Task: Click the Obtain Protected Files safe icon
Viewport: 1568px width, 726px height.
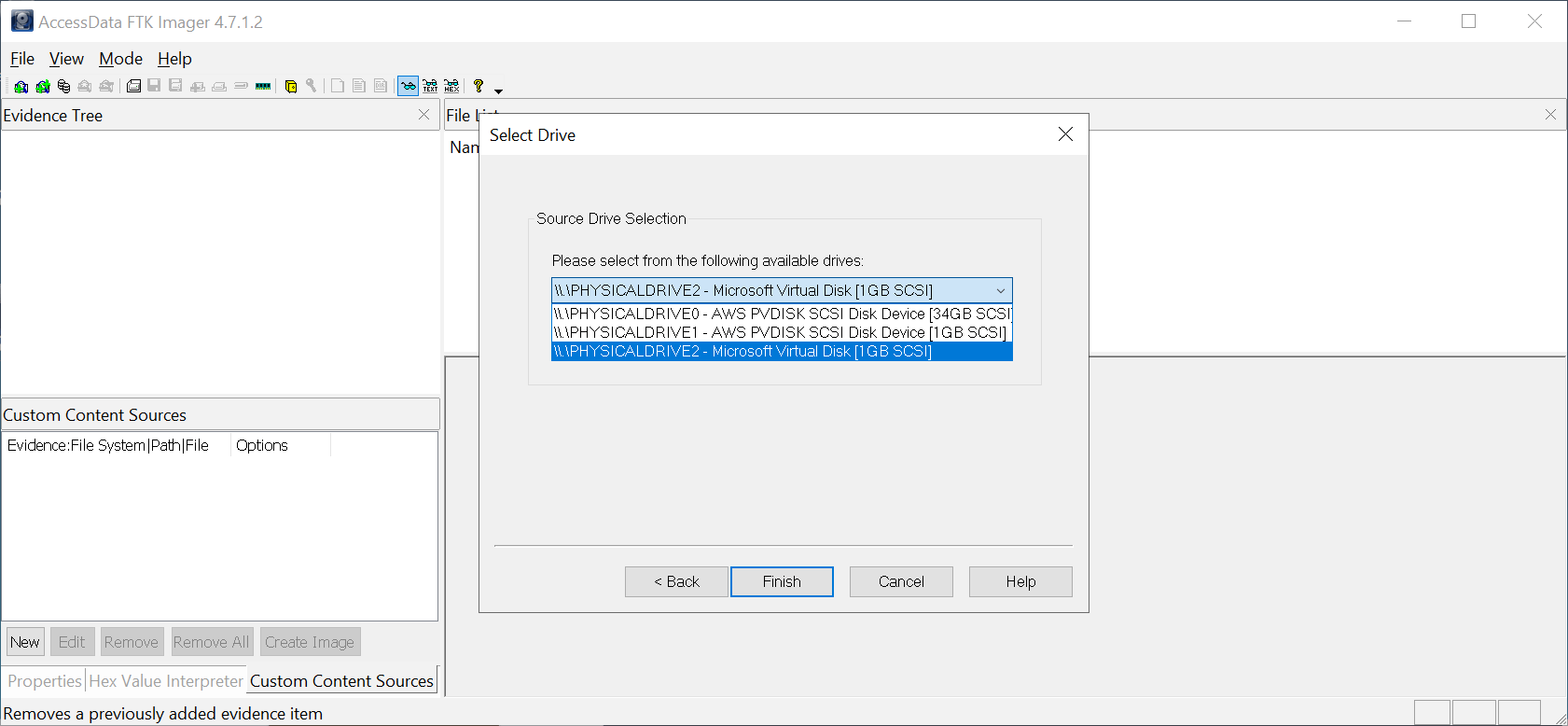Action: 291,87
